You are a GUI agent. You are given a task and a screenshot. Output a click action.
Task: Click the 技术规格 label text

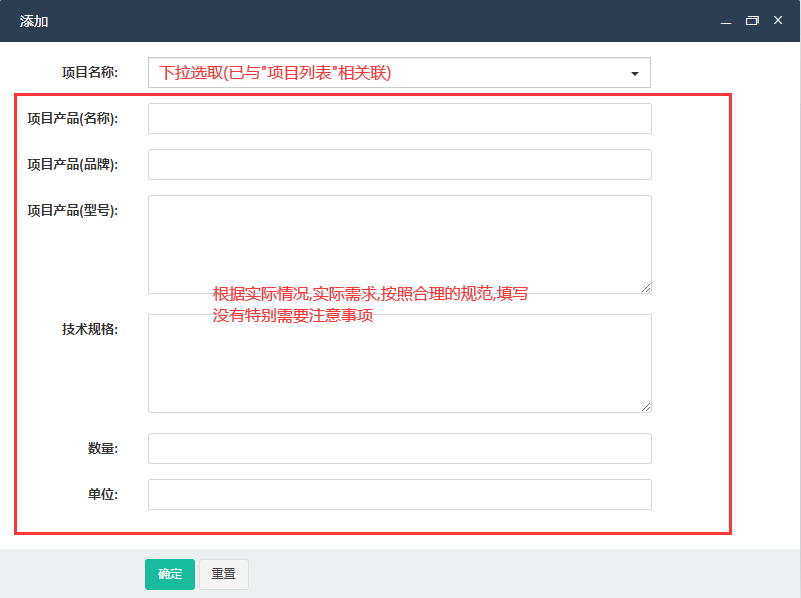click(90, 329)
